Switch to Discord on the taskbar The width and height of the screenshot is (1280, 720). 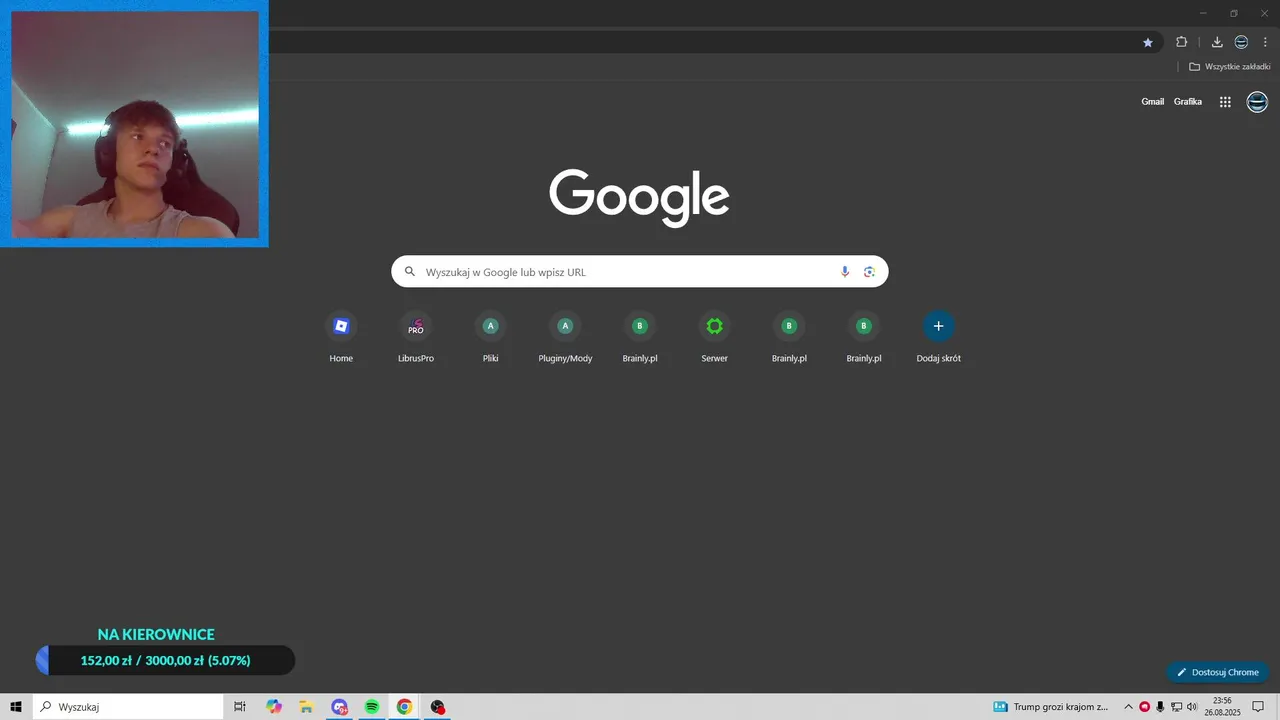pyautogui.click(x=339, y=707)
